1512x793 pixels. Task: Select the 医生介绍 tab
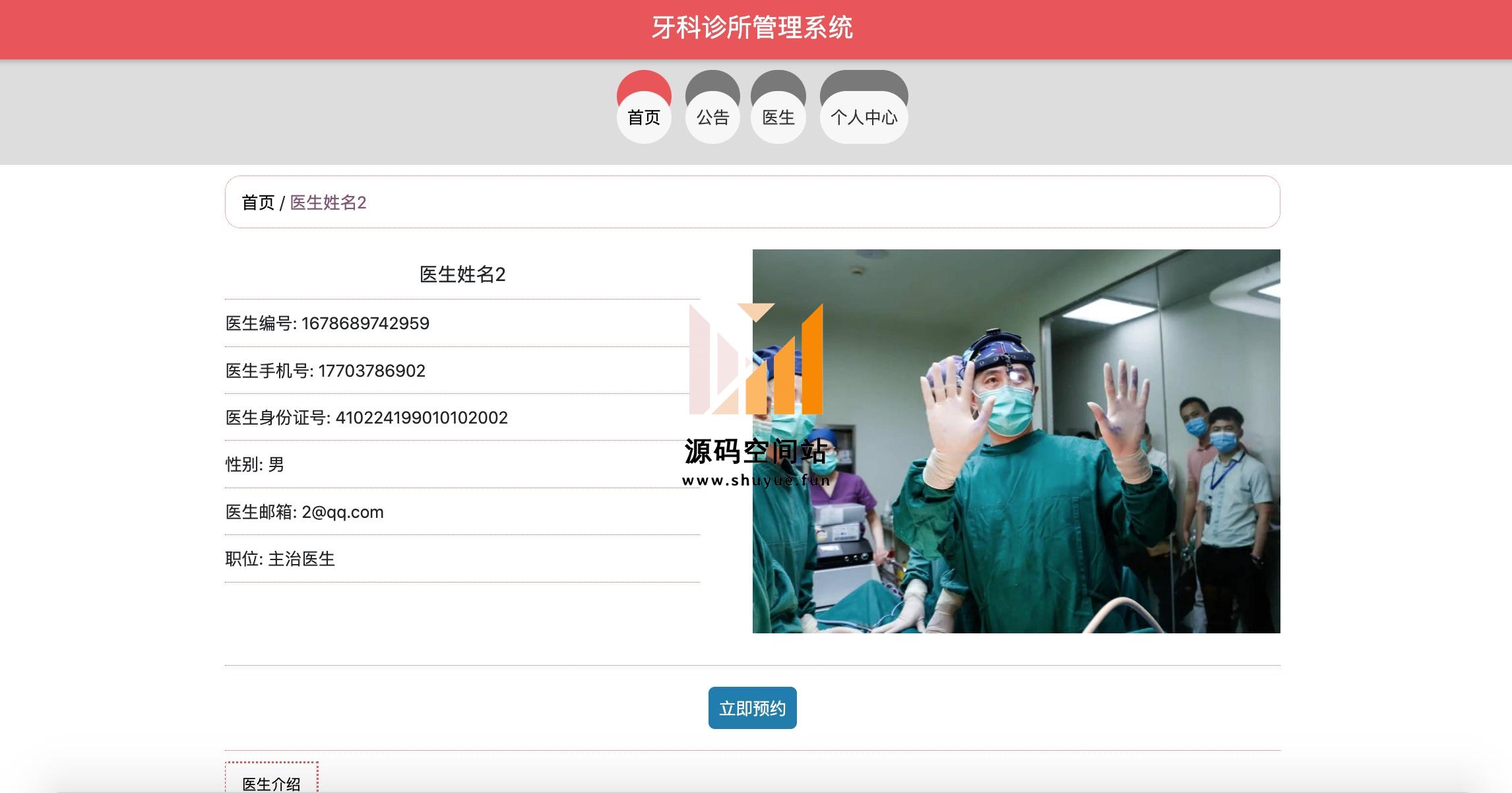pos(271,778)
